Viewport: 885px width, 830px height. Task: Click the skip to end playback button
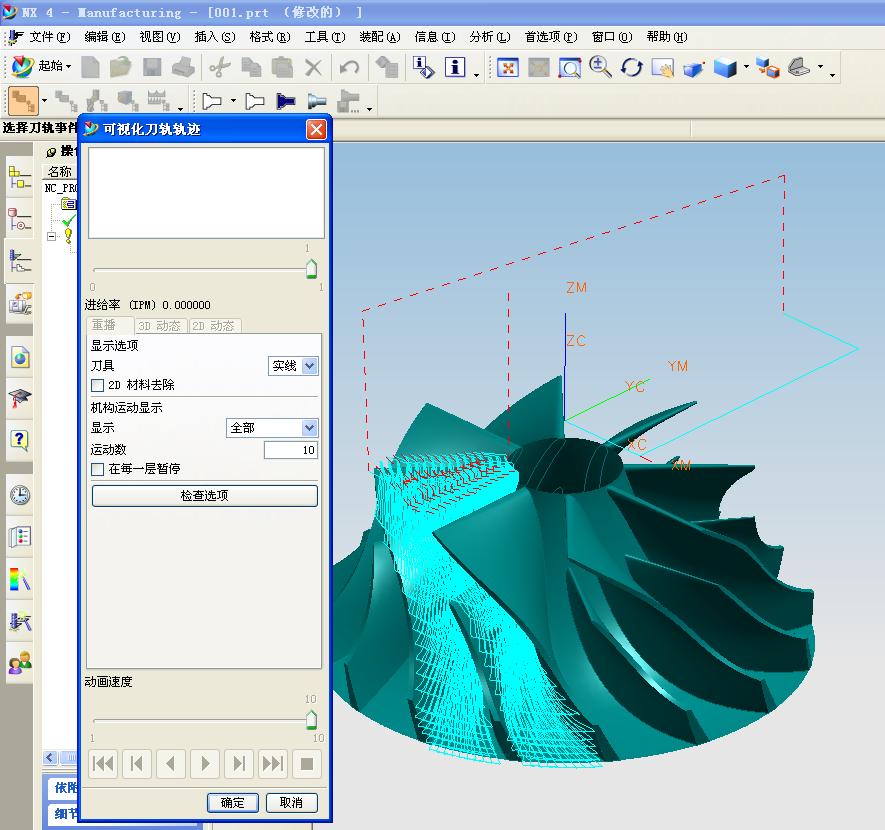pyautogui.click(x=273, y=764)
